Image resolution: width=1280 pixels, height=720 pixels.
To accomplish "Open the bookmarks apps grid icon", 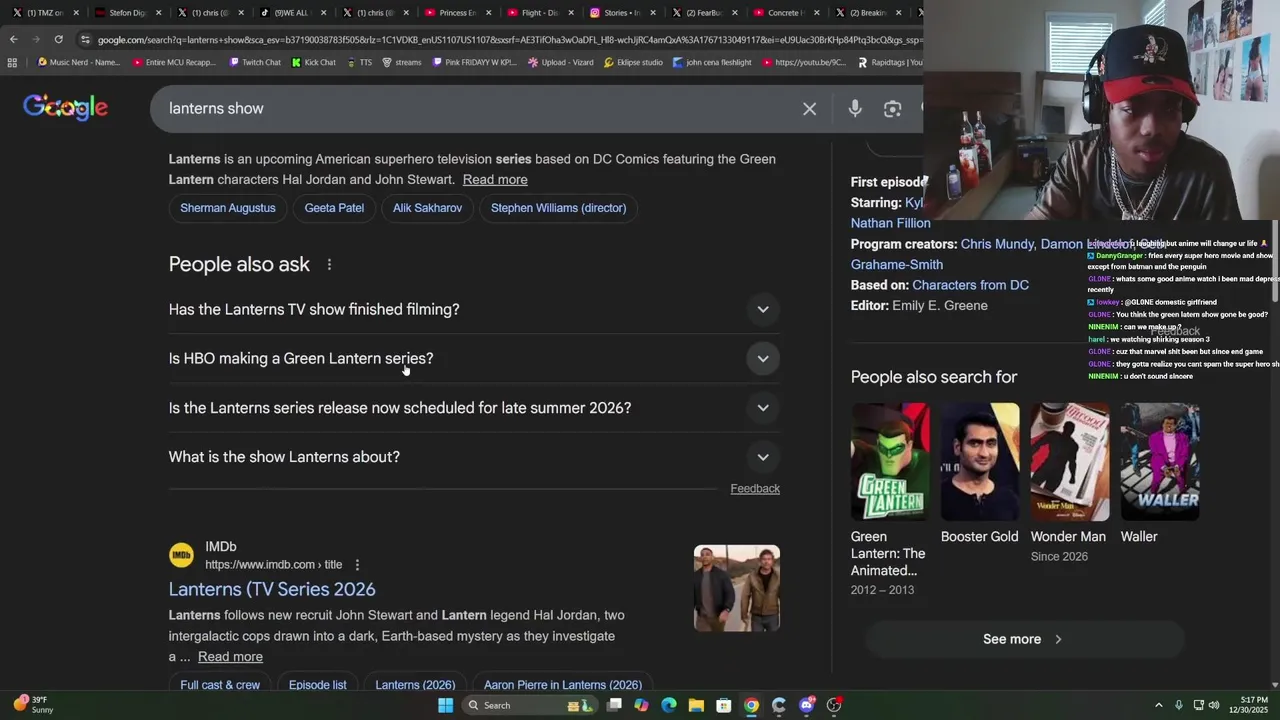I will click(12, 62).
